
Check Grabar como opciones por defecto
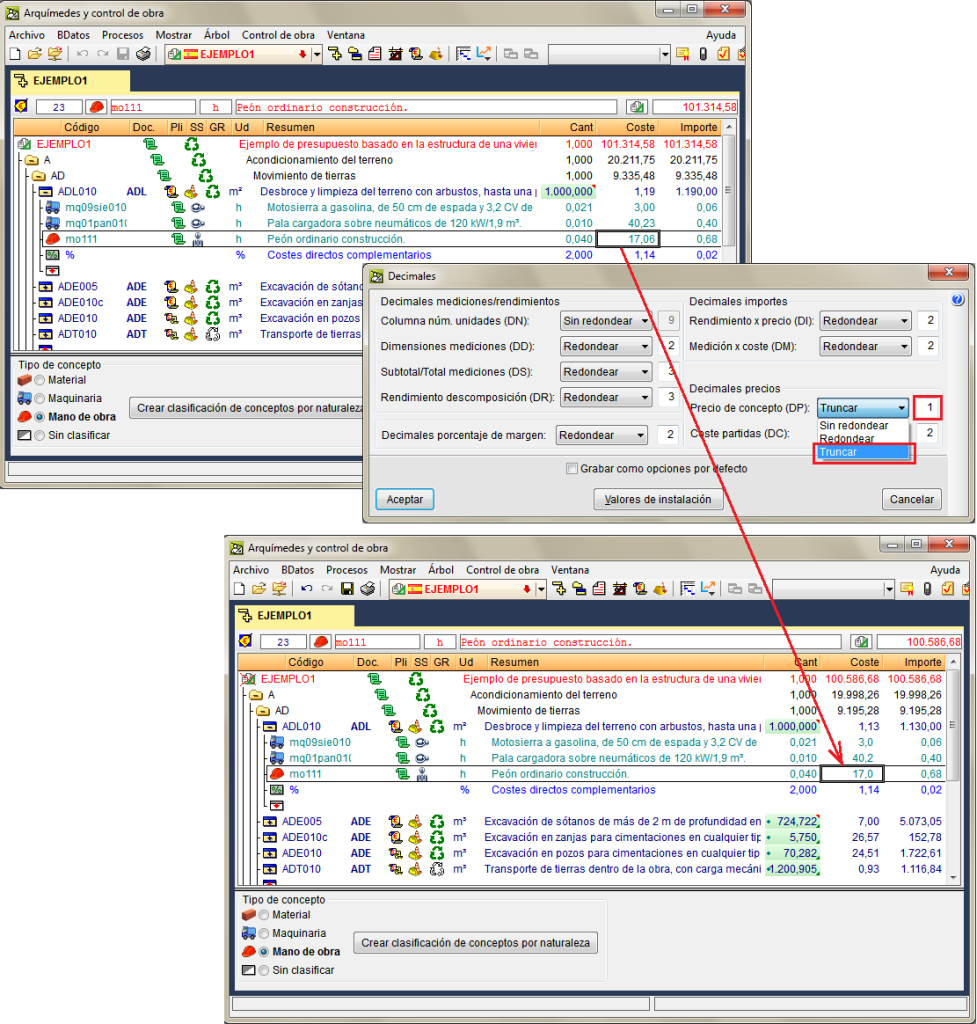(x=572, y=468)
